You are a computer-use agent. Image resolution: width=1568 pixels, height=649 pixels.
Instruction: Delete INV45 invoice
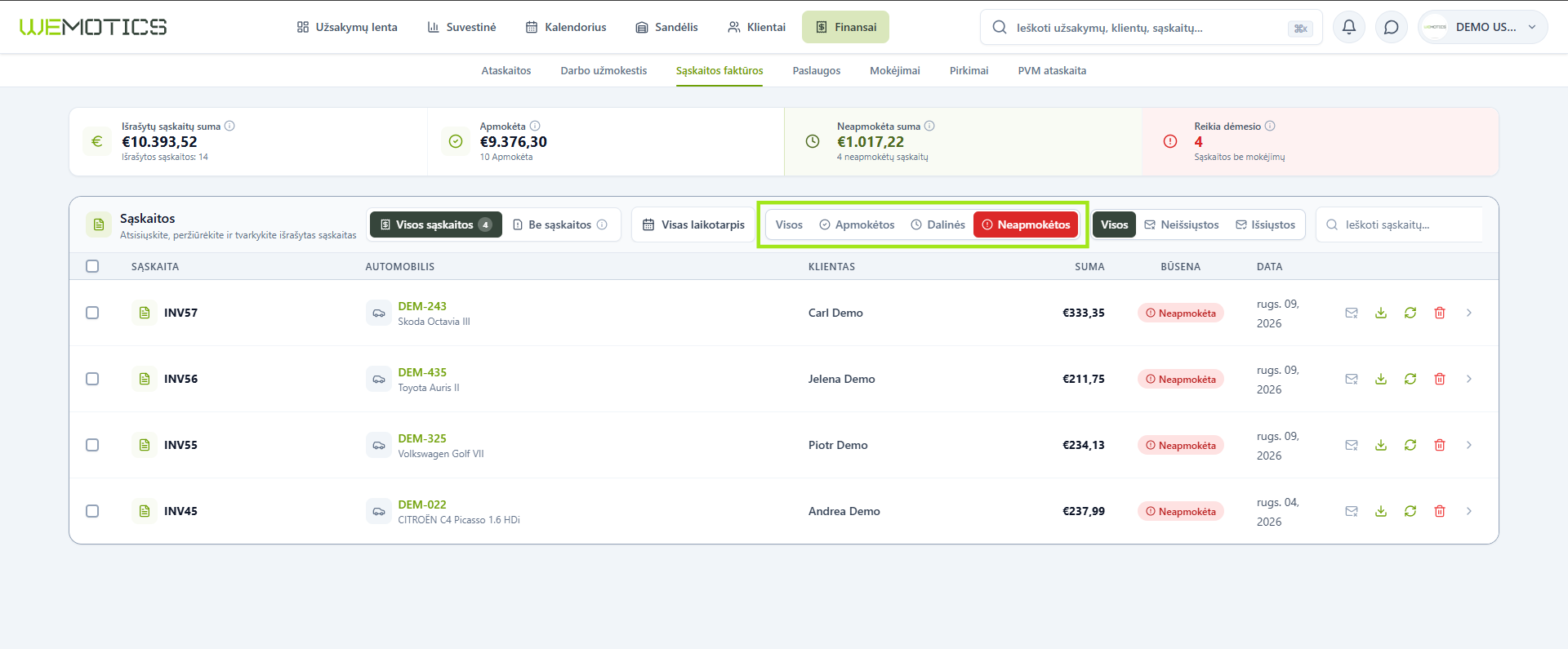coord(1440,511)
